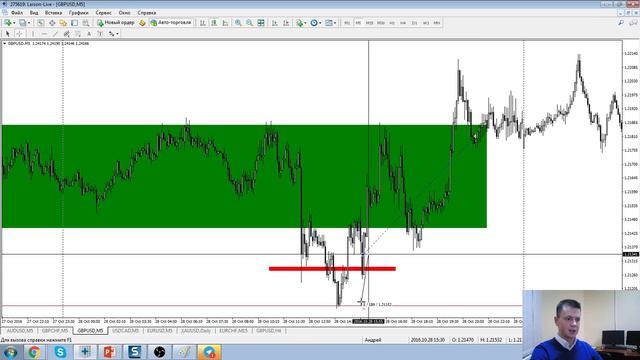The image size is (640, 360).
Task: Open Skype from the taskbar
Action: (x=60, y=352)
